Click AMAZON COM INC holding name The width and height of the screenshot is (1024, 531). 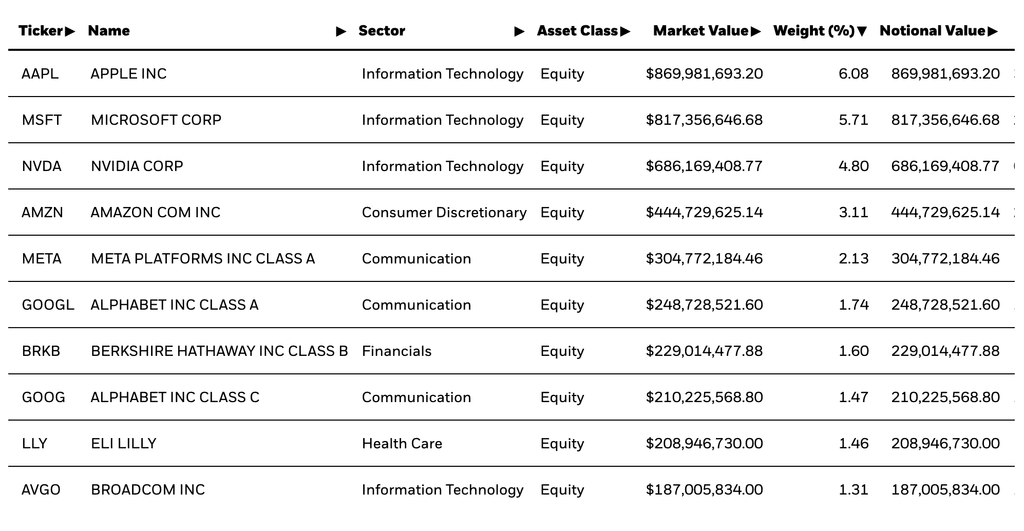pyautogui.click(x=155, y=212)
